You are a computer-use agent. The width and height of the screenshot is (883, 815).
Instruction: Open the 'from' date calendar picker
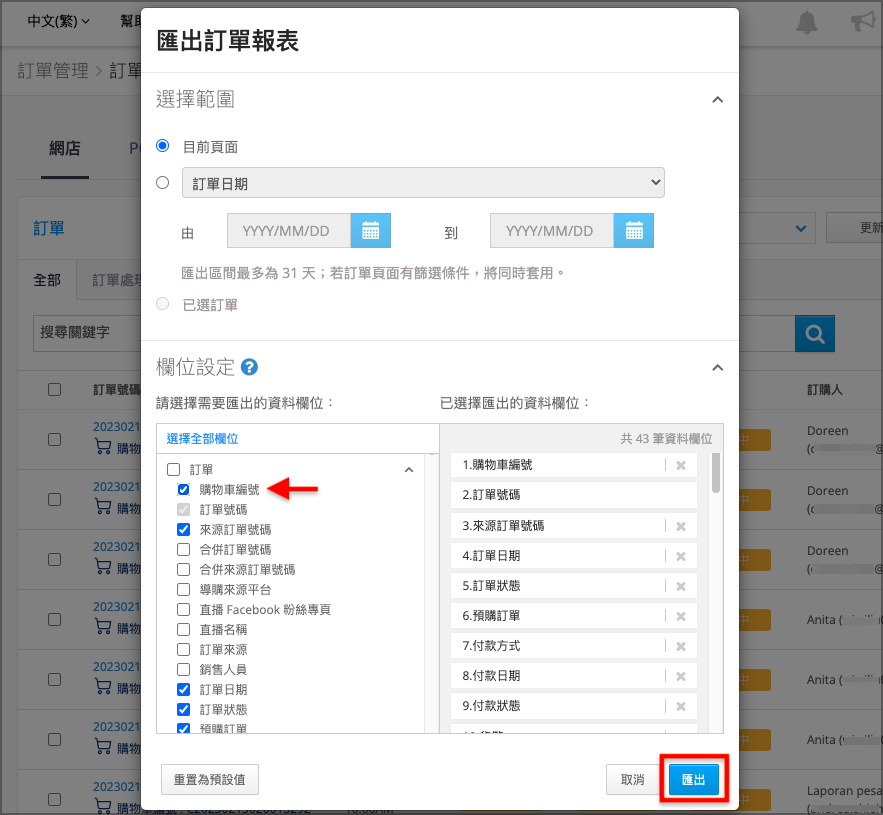click(x=371, y=230)
